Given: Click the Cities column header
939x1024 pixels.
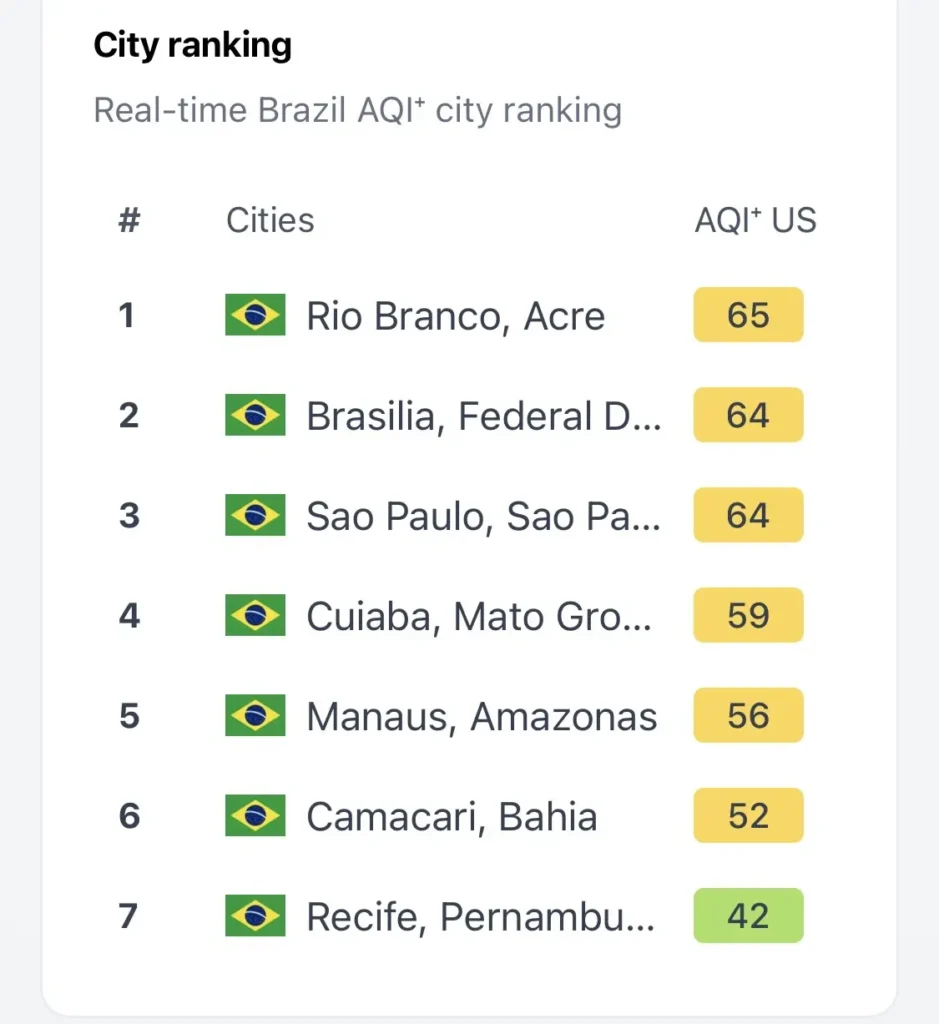Looking at the screenshot, I should pos(270,220).
